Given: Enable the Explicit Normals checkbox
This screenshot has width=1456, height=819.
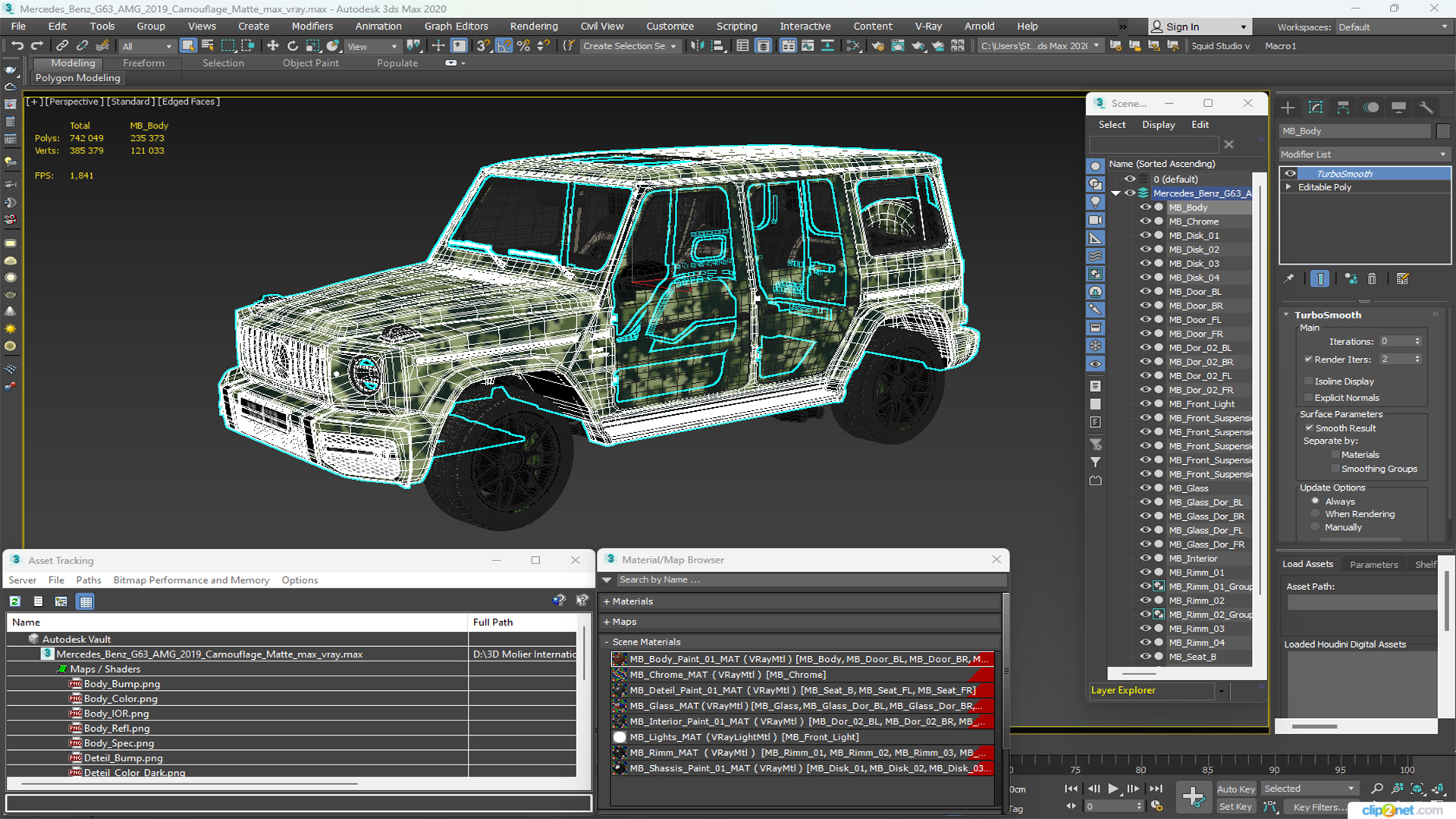Looking at the screenshot, I should pos(1308,398).
